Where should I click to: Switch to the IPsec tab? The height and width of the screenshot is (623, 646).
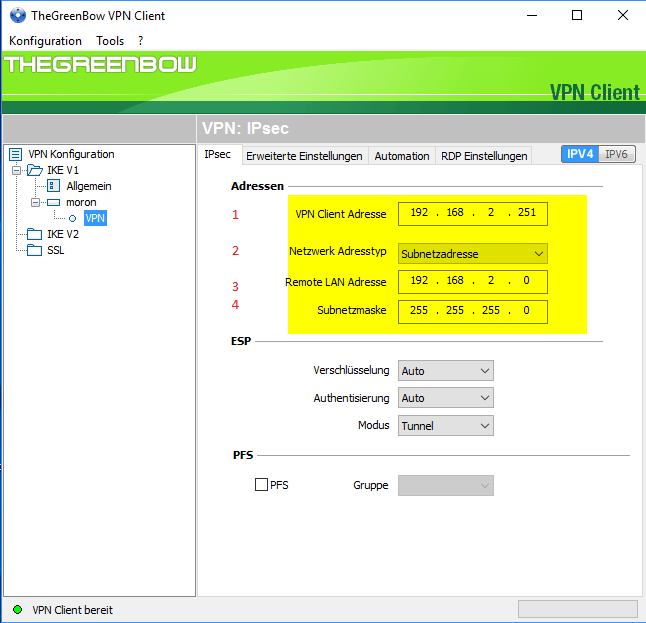click(x=218, y=155)
